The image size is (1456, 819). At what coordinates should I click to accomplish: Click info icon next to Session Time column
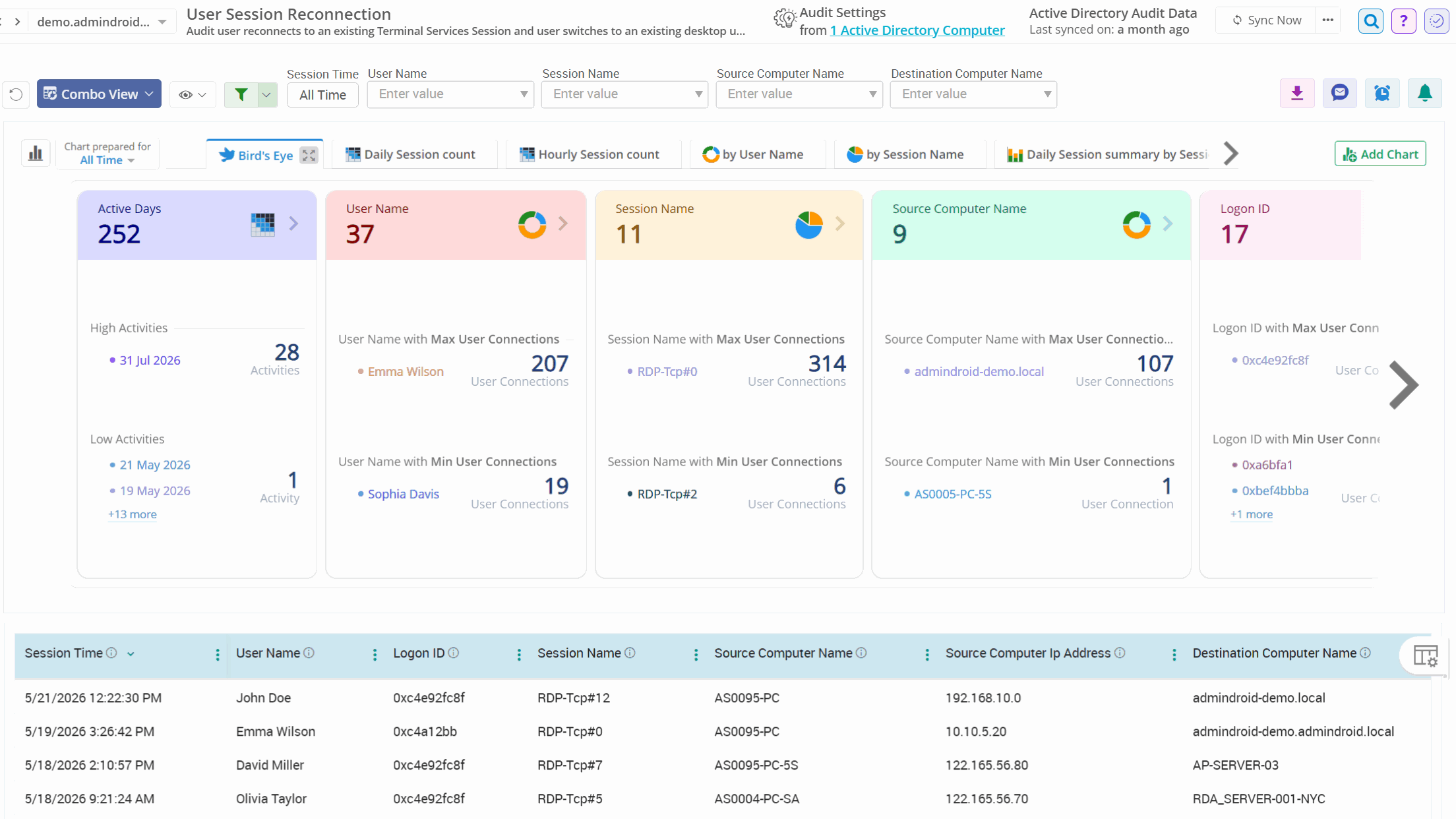pos(111,653)
